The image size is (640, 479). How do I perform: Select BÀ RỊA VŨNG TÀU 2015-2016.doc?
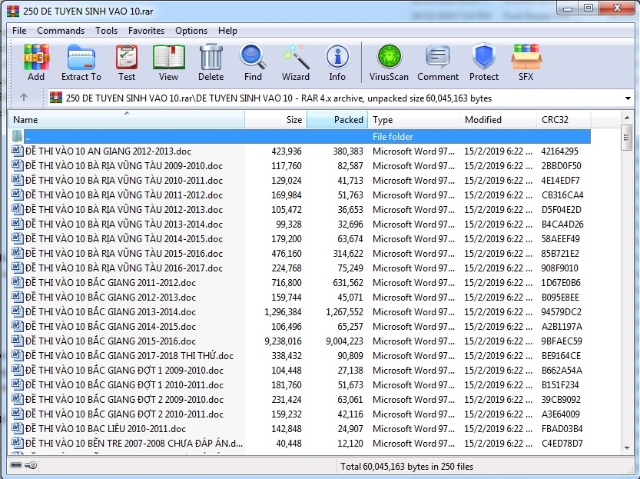(x=124, y=253)
